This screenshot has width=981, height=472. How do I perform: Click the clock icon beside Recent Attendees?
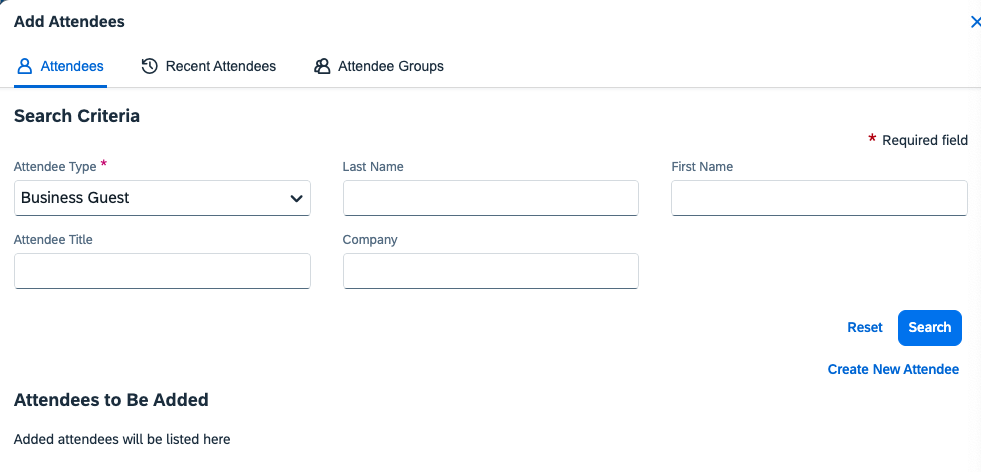pos(150,66)
